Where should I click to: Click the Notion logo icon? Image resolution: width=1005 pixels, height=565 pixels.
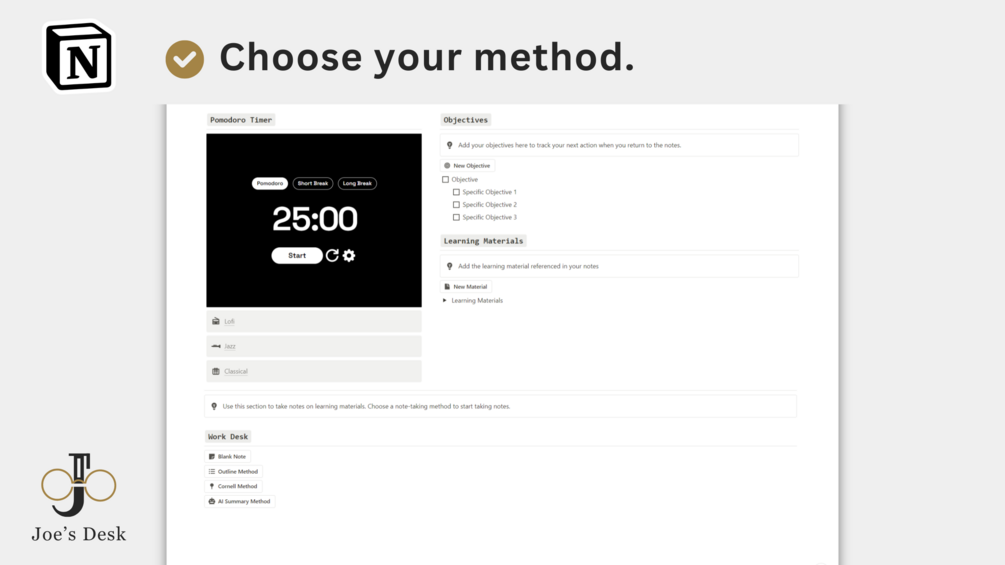click(79, 56)
